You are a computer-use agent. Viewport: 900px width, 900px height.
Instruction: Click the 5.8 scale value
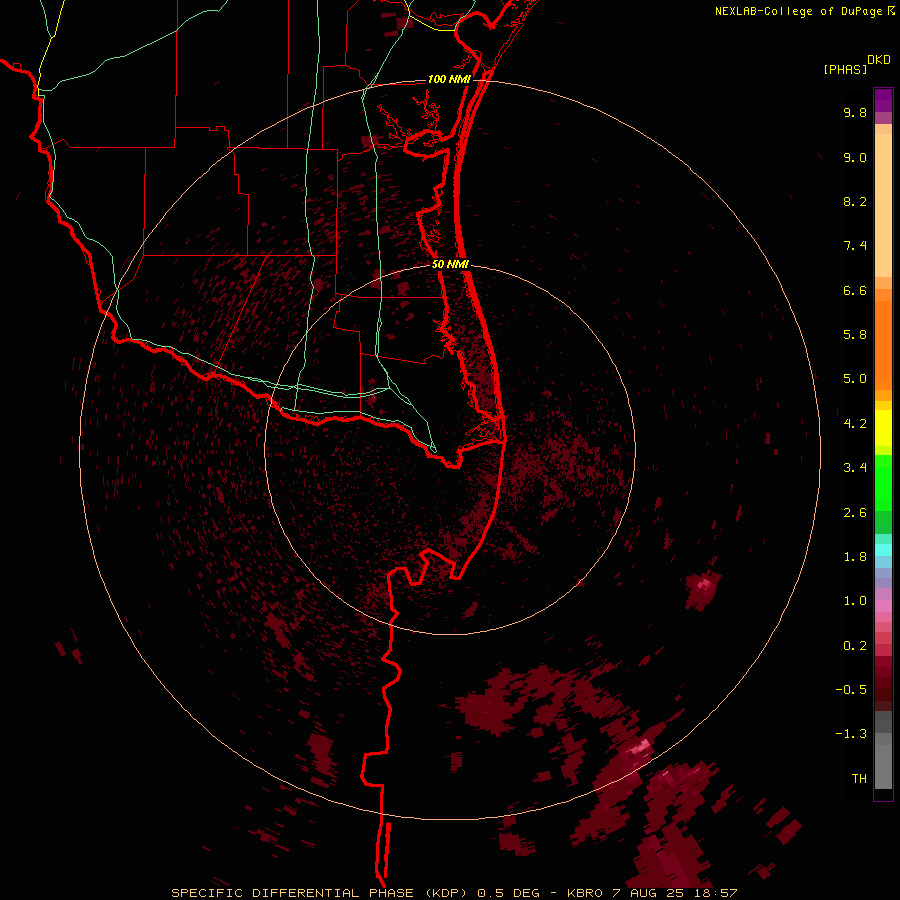(855, 335)
